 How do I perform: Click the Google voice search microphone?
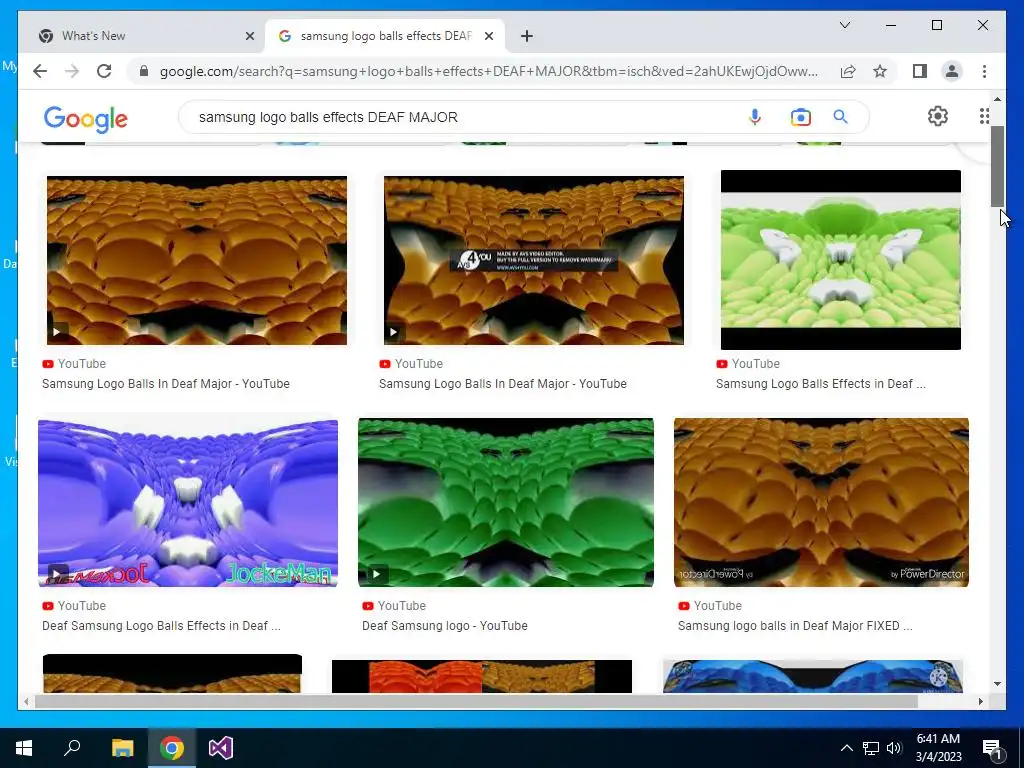pyautogui.click(x=755, y=117)
